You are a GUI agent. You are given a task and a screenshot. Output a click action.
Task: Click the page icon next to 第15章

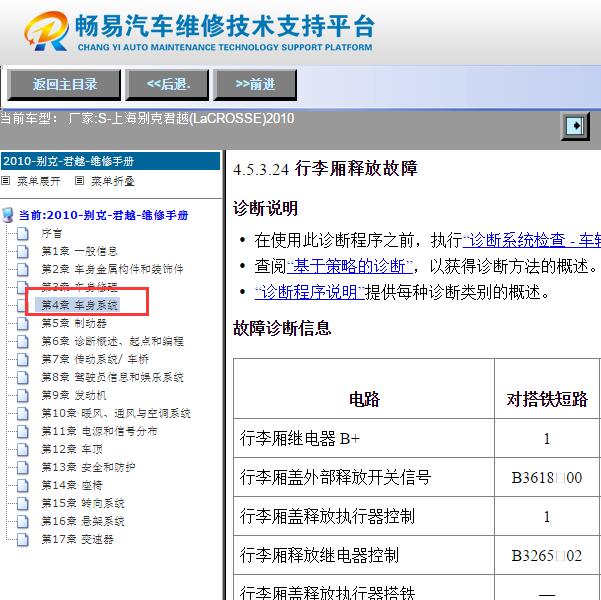(23, 503)
